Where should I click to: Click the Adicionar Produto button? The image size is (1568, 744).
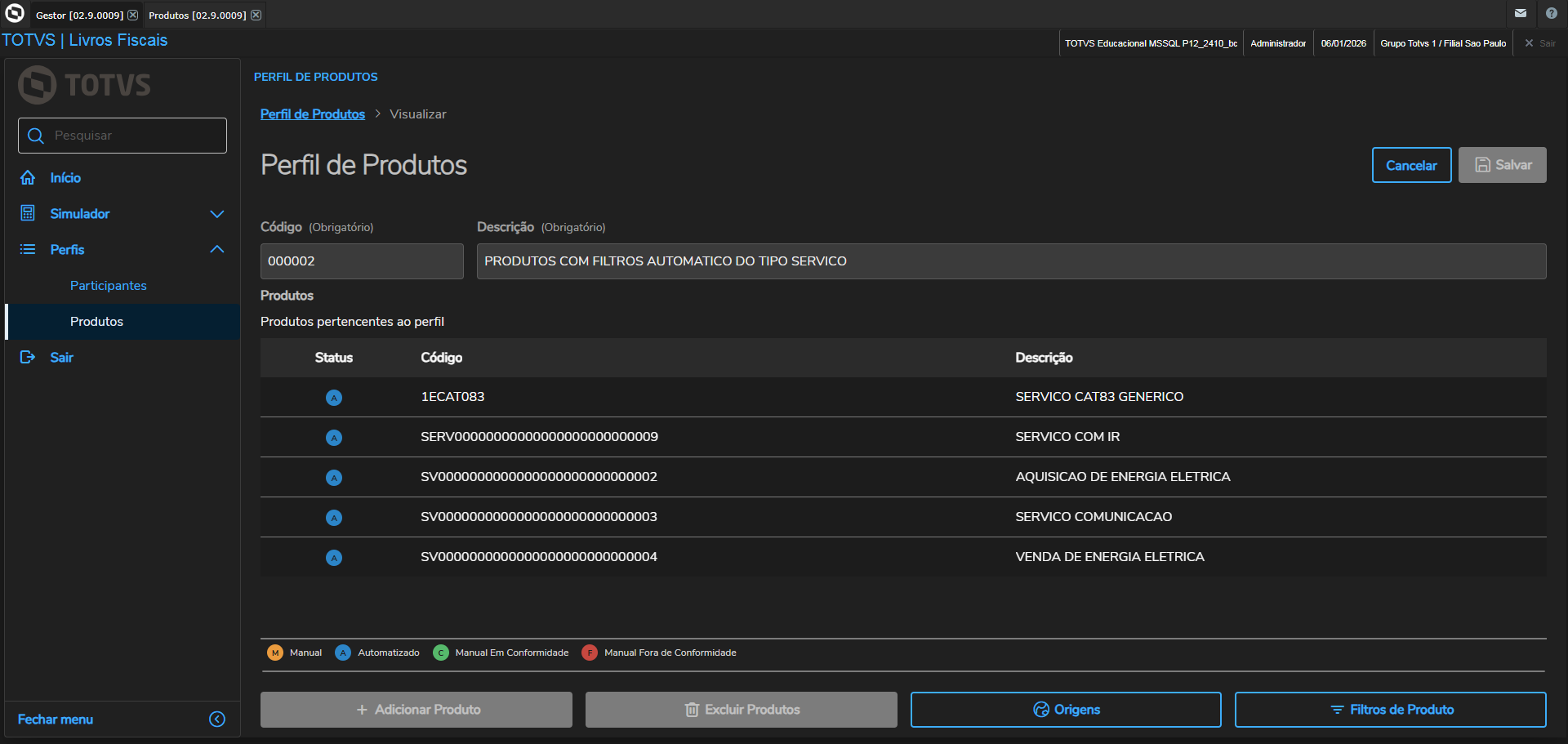point(416,710)
